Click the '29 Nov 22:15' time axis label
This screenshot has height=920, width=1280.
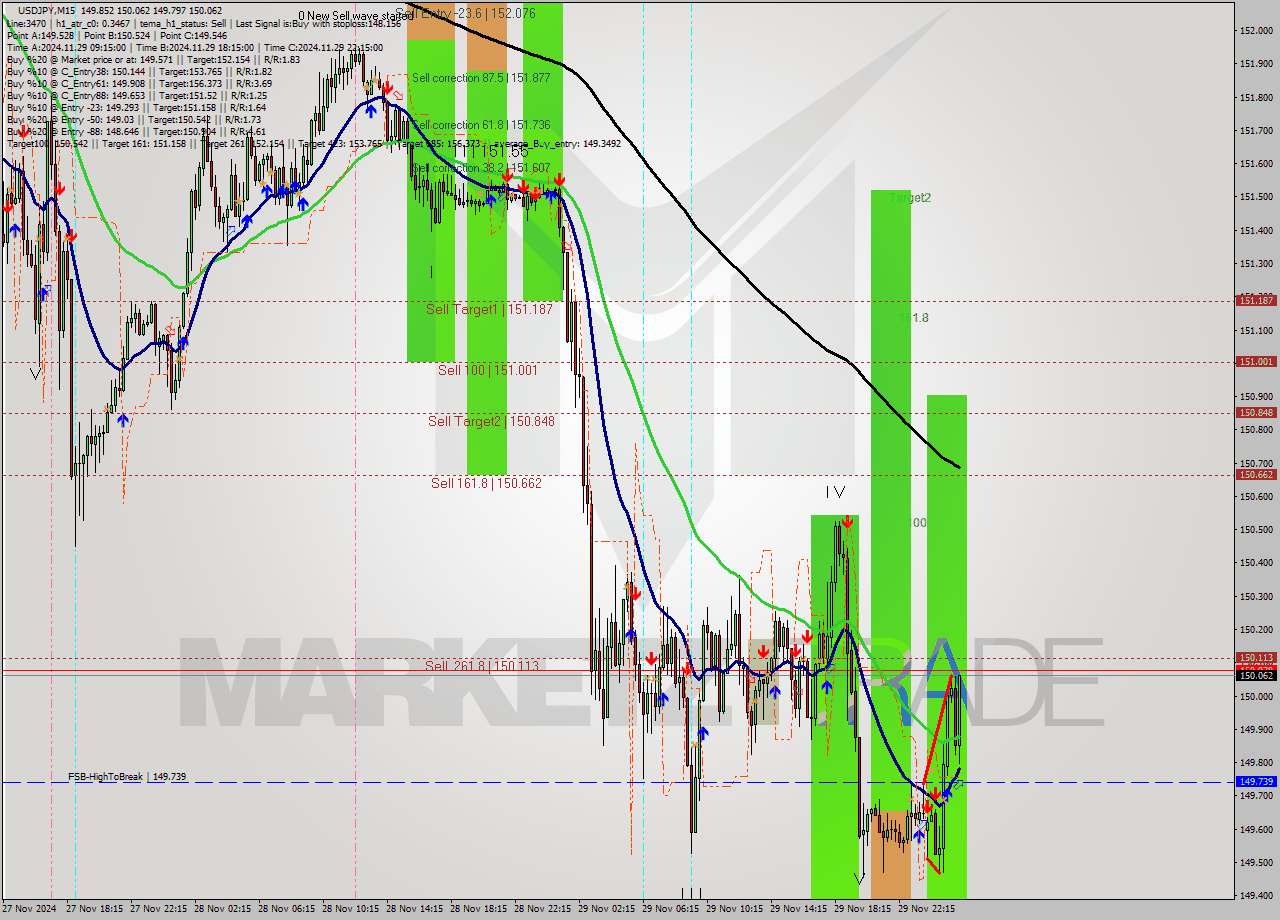(x=927, y=910)
